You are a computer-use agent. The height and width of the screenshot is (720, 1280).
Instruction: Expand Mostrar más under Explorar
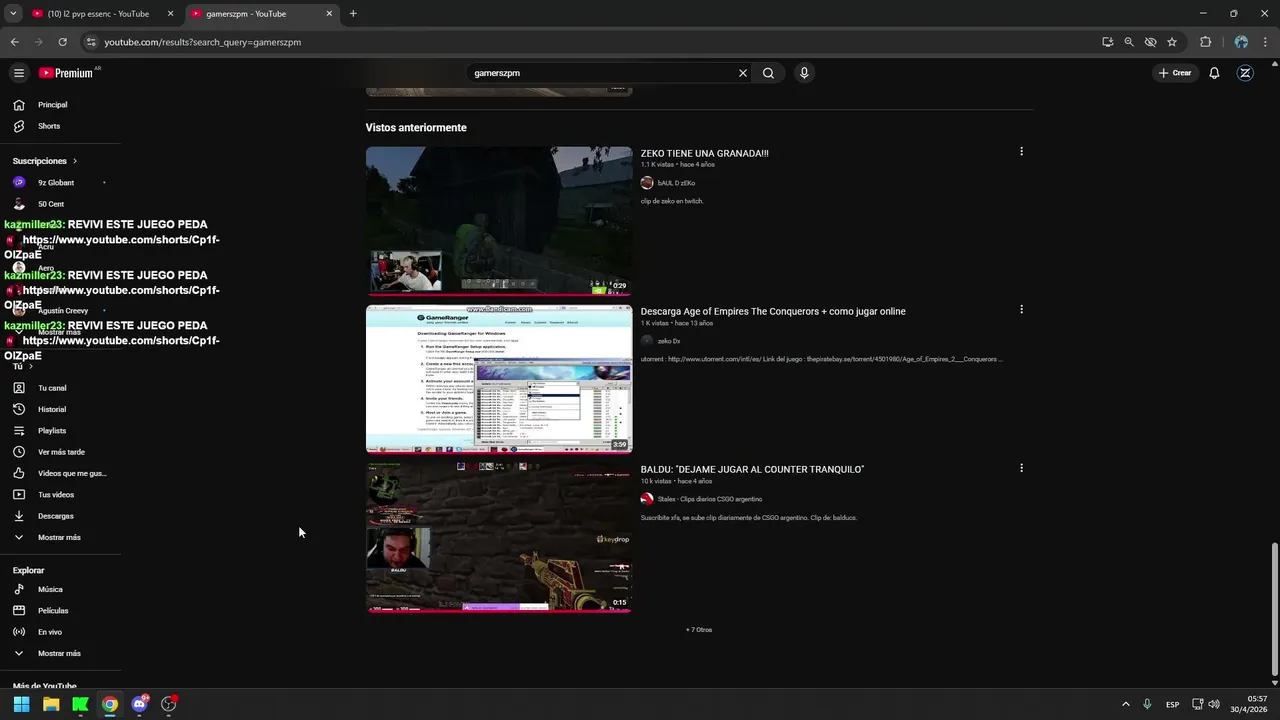coord(60,653)
